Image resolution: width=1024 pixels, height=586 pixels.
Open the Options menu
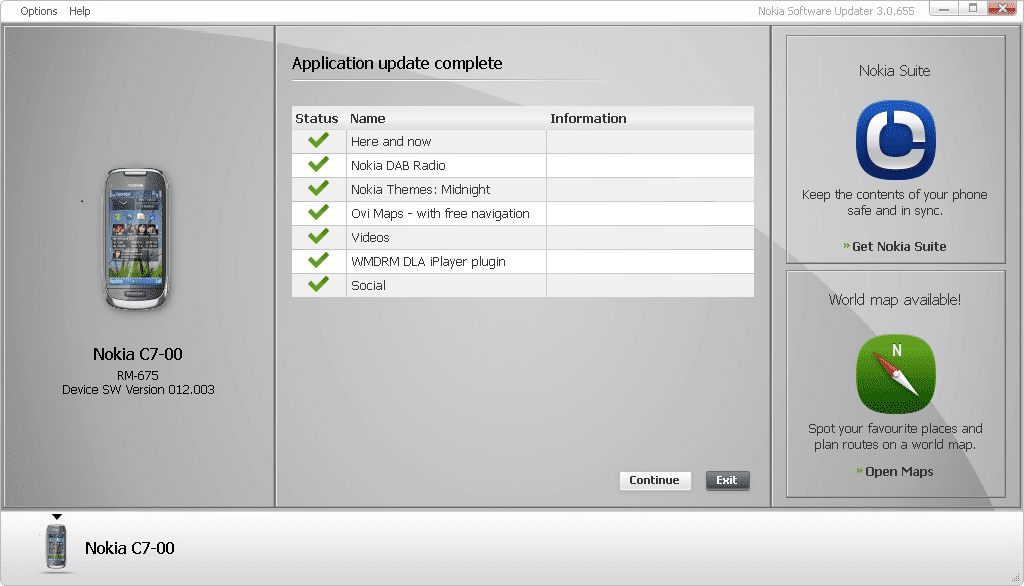coord(39,11)
